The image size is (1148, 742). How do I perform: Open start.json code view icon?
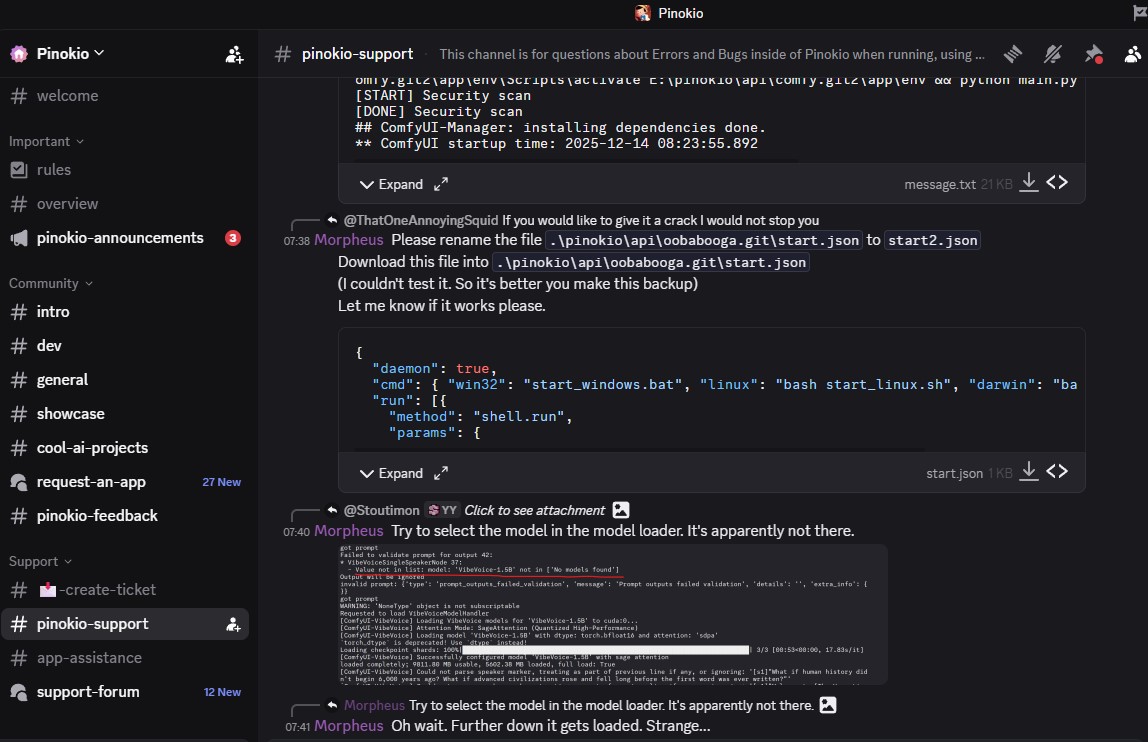click(x=1057, y=471)
